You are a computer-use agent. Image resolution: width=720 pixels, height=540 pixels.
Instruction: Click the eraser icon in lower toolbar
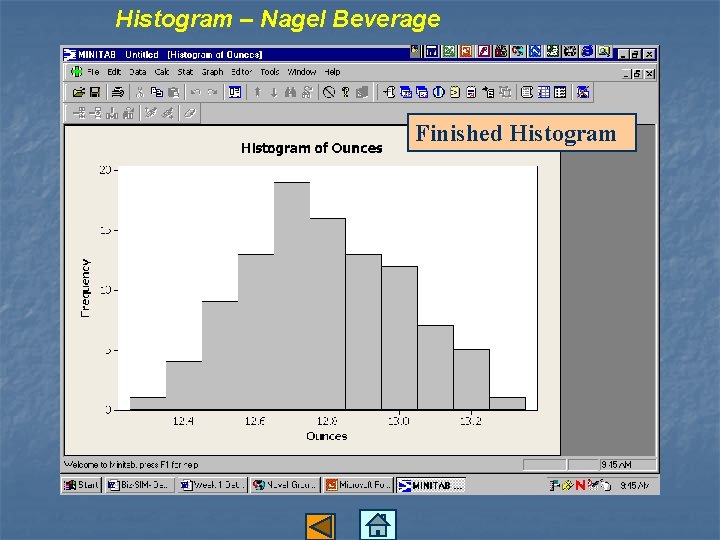point(190,113)
